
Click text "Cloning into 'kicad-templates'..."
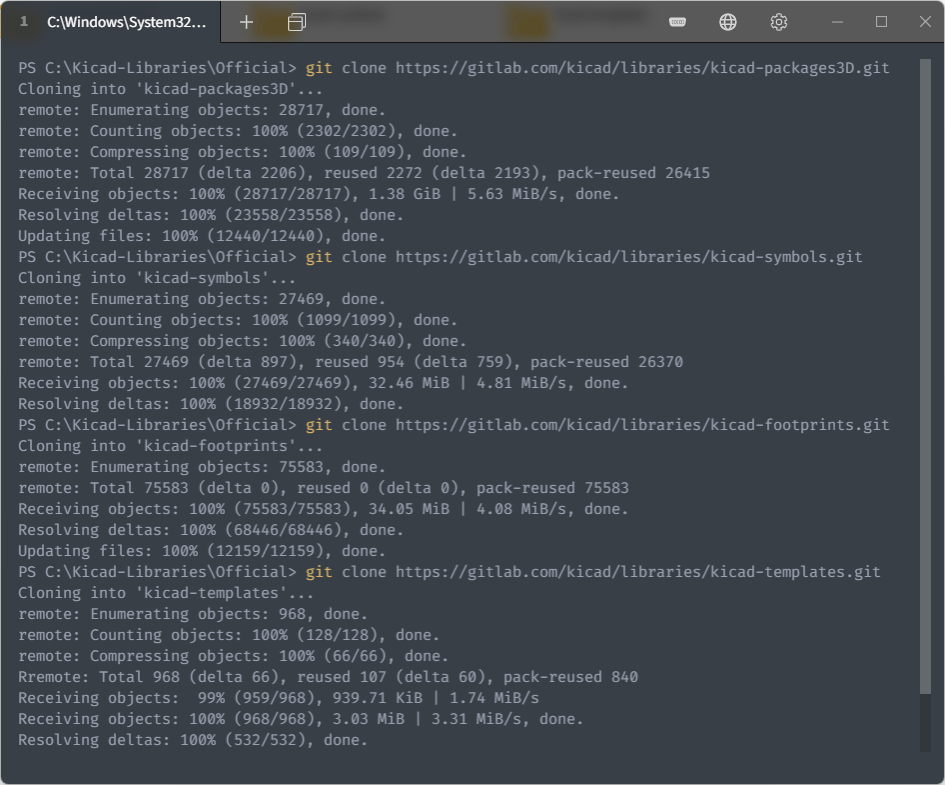pyautogui.click(x=166, y=593)
